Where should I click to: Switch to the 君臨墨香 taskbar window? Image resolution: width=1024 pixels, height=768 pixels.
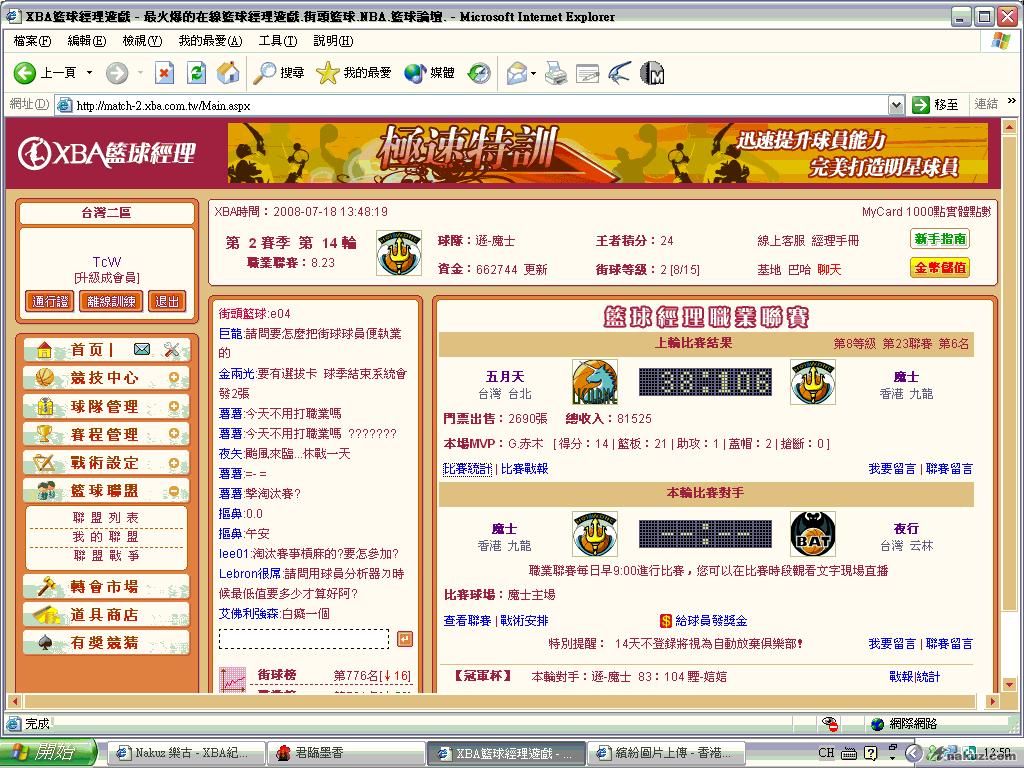pyautogui.click(x=347, y=753)
